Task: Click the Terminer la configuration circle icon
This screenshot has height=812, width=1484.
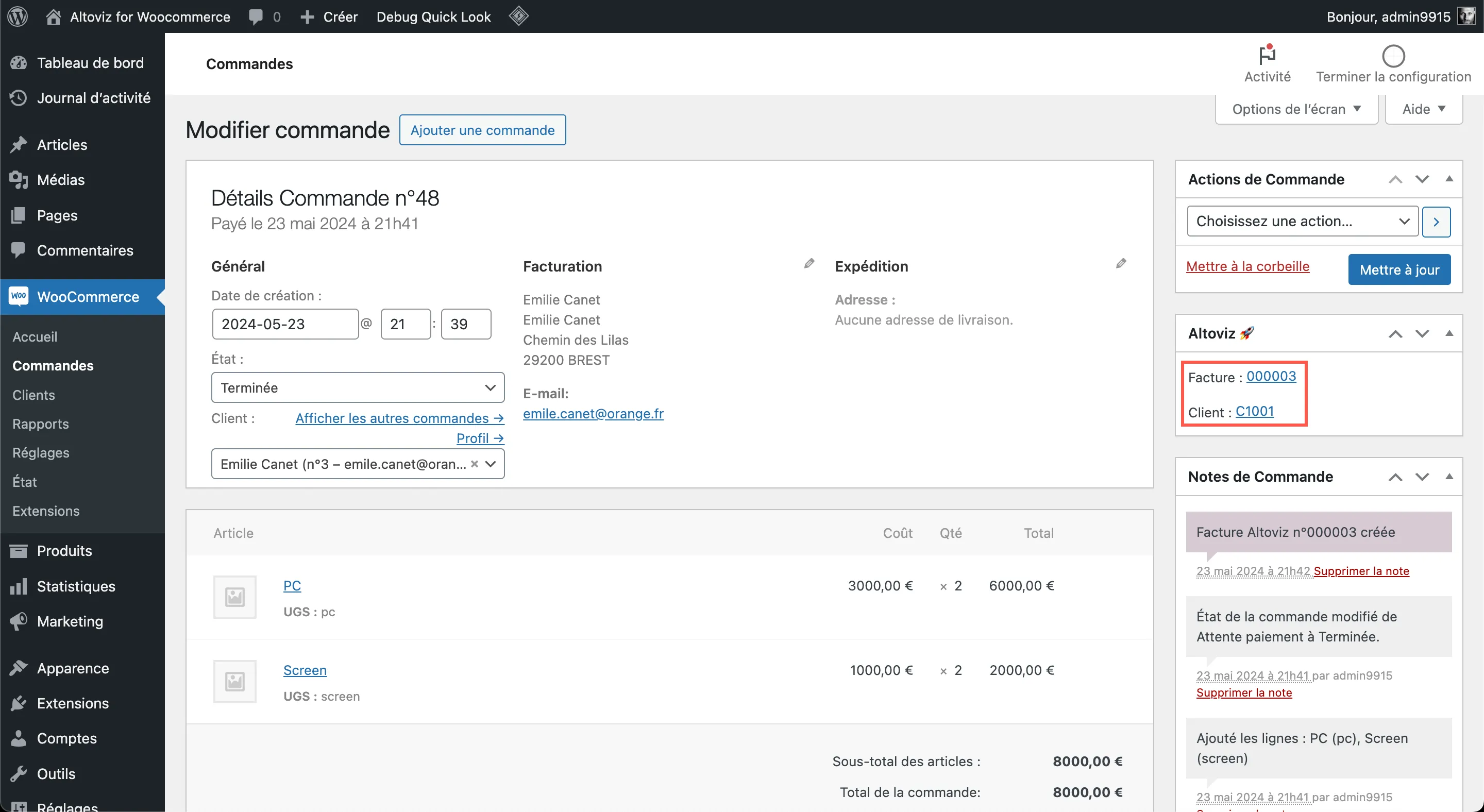Action: click(1393, 56)
